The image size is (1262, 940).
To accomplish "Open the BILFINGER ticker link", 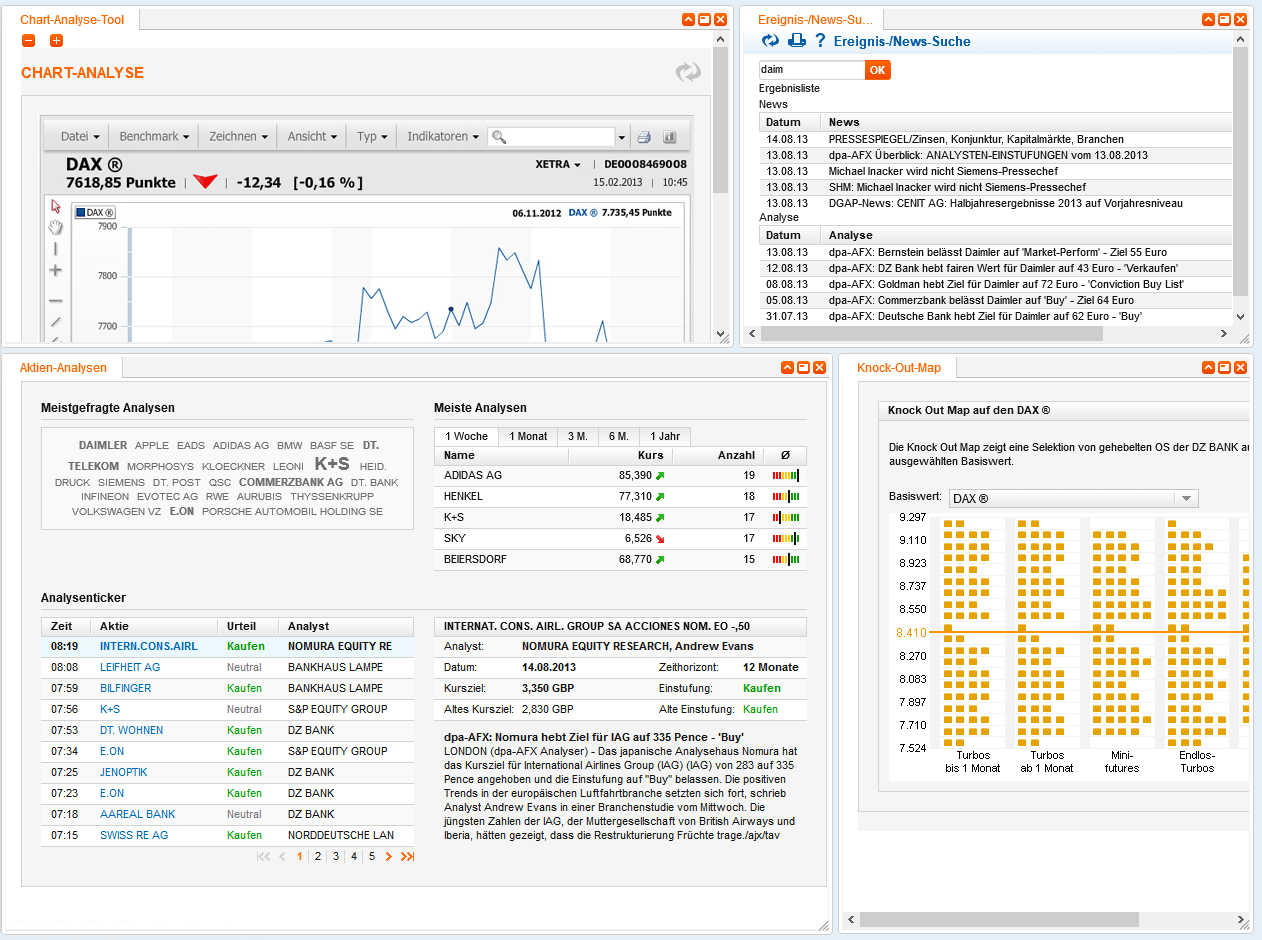I will coord(126,688).
